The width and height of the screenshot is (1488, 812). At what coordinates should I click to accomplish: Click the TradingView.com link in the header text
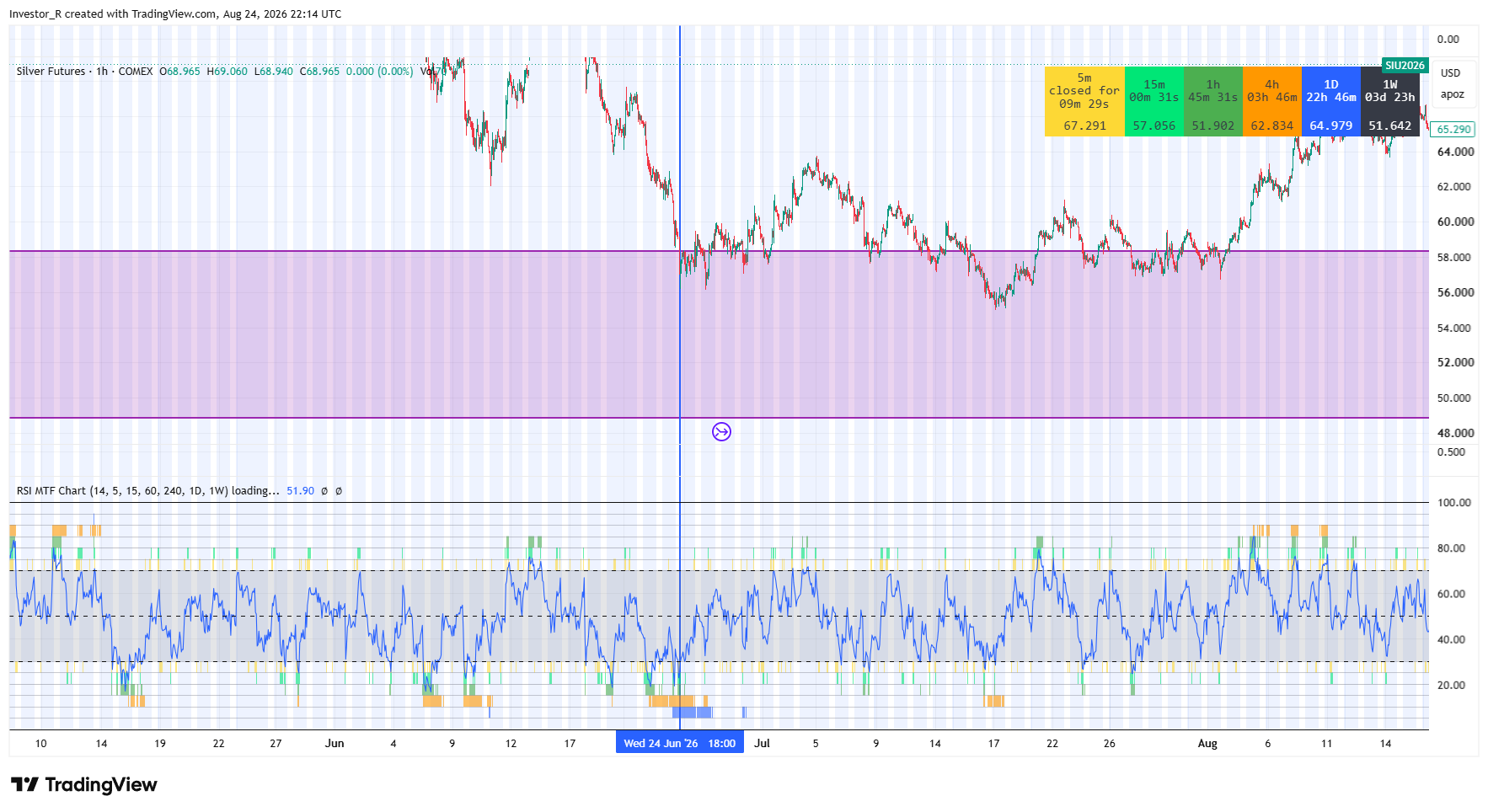pos(174,14)
